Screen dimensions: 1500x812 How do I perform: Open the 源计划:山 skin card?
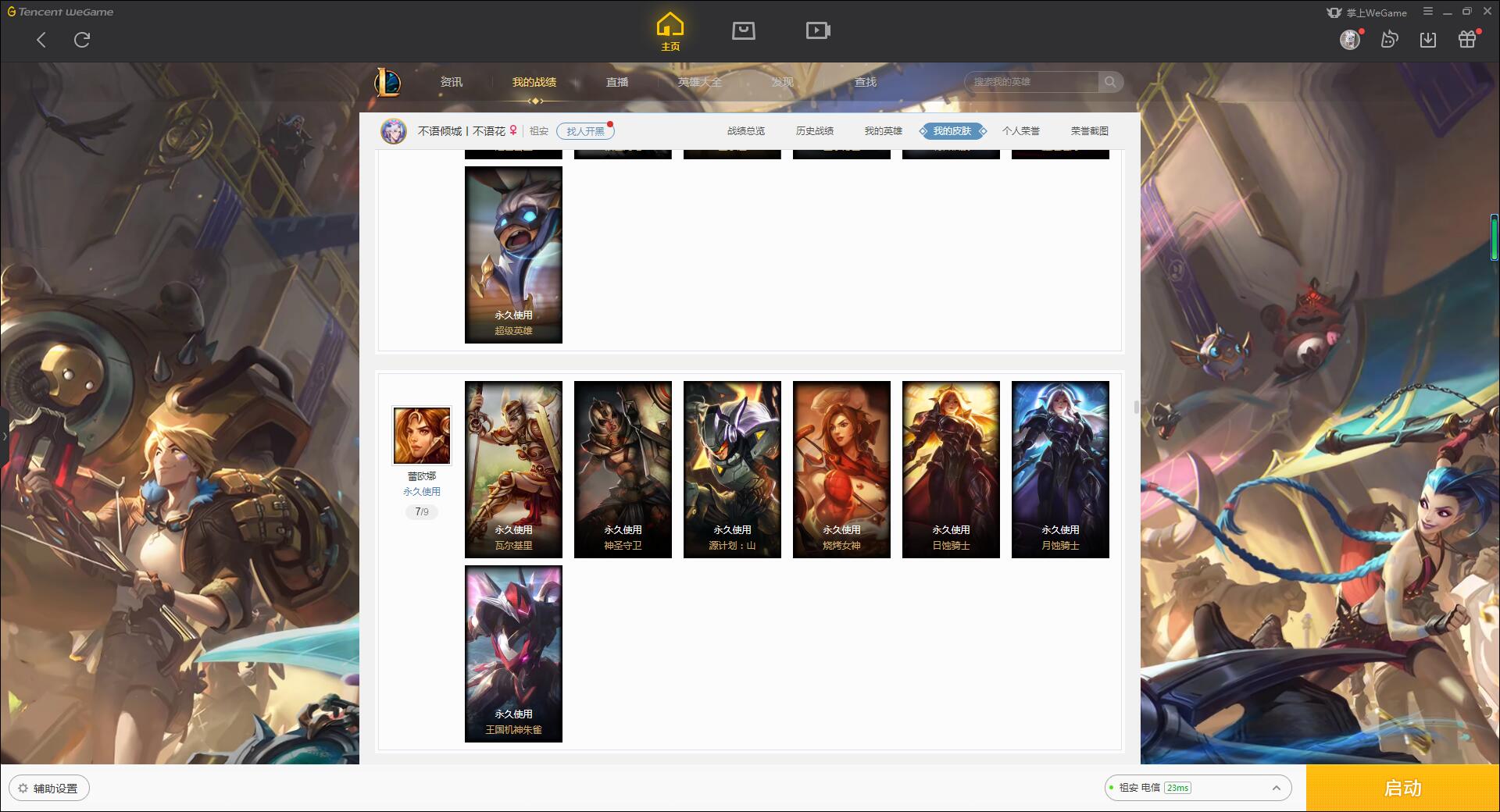(732, 469)
